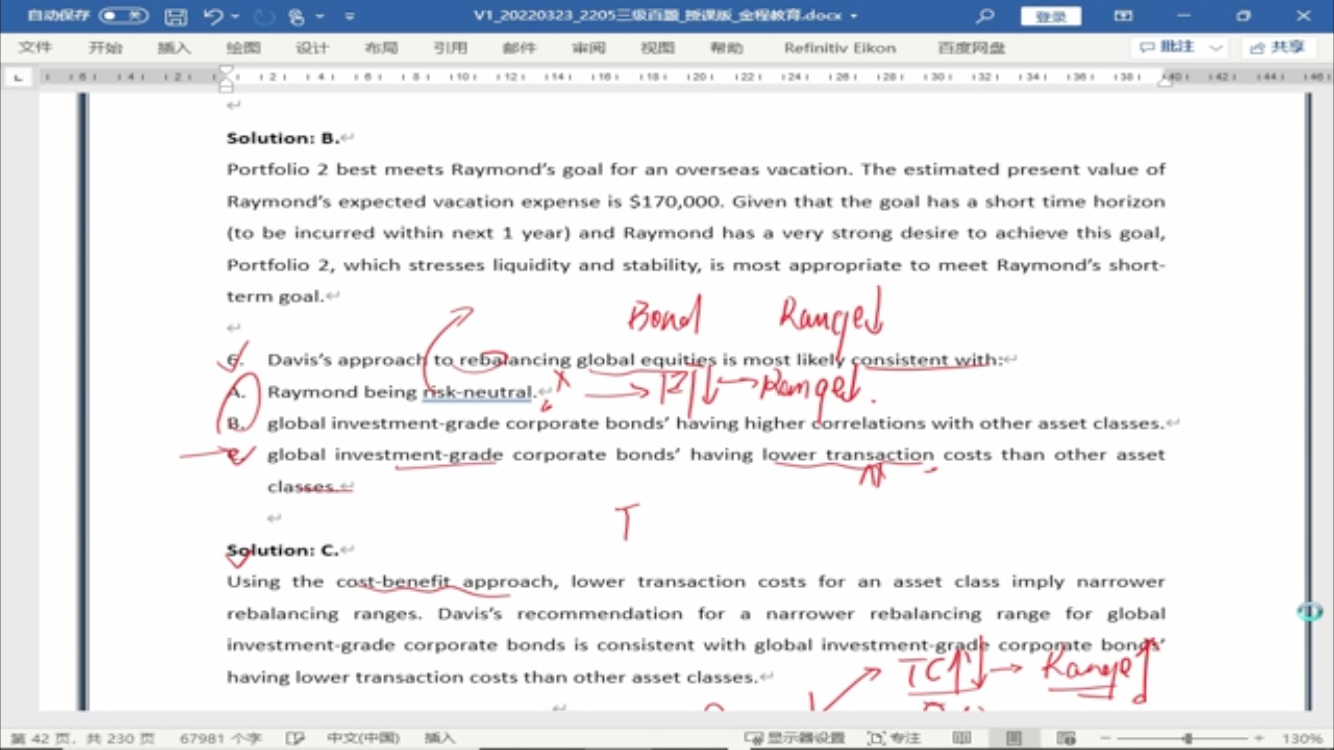This screenshot has width=1334, height=750.
Task: Click the 共享 (Share) button
Action: pos(1279,48)
